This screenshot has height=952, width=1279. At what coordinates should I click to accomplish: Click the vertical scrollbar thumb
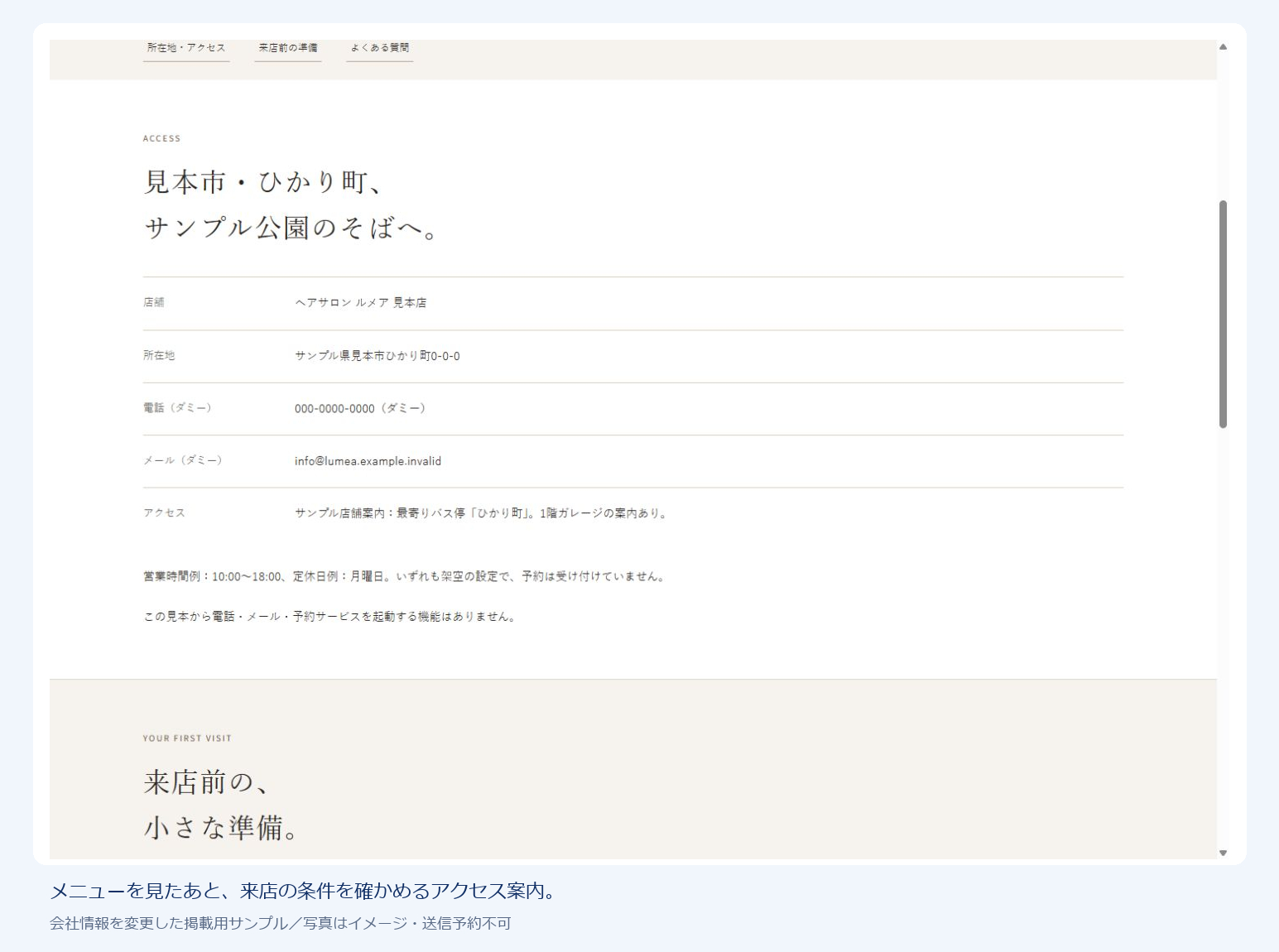pyautogui.click(x=1223, y=315)
